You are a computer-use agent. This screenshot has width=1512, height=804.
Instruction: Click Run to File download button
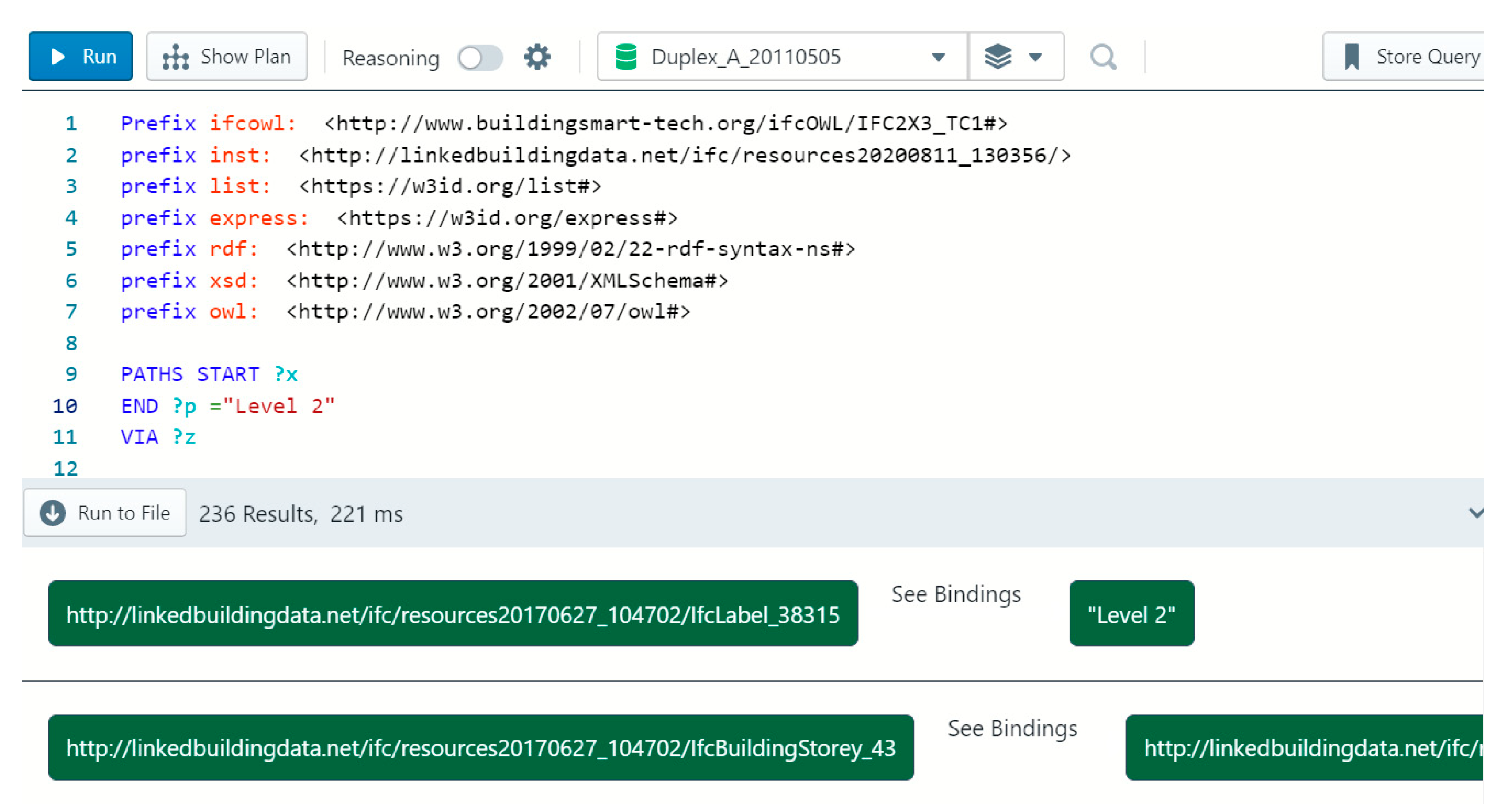click(105, 513)
